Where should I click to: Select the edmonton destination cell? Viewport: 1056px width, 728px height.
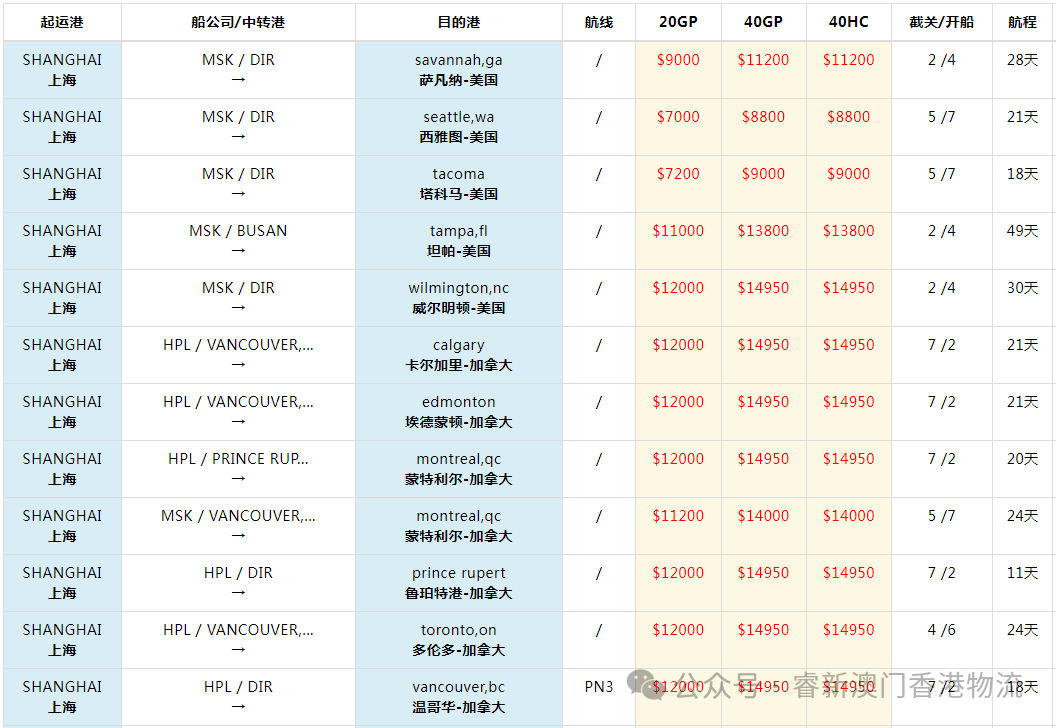click(459, 412)
